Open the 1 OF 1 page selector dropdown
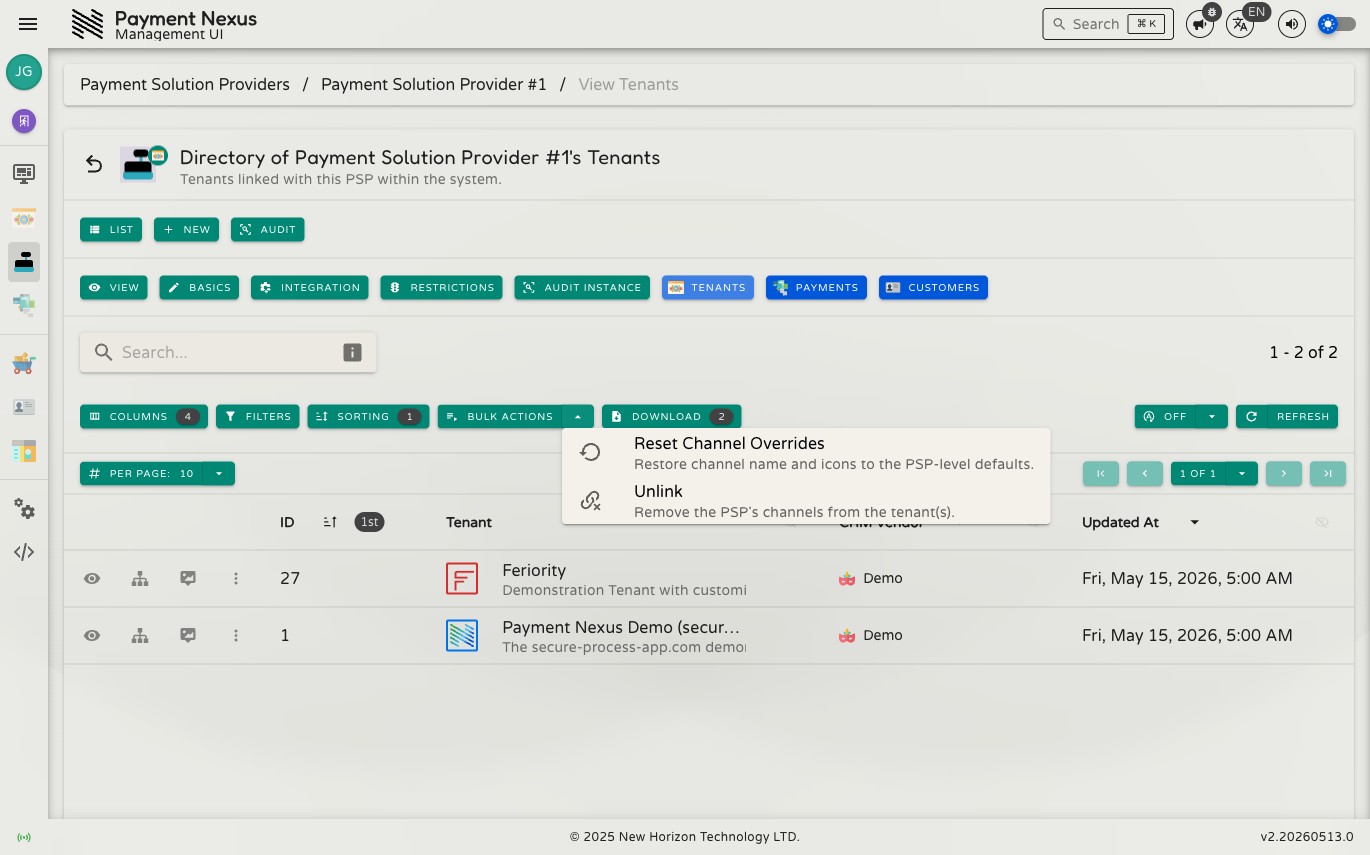 tap(1242, 473)
